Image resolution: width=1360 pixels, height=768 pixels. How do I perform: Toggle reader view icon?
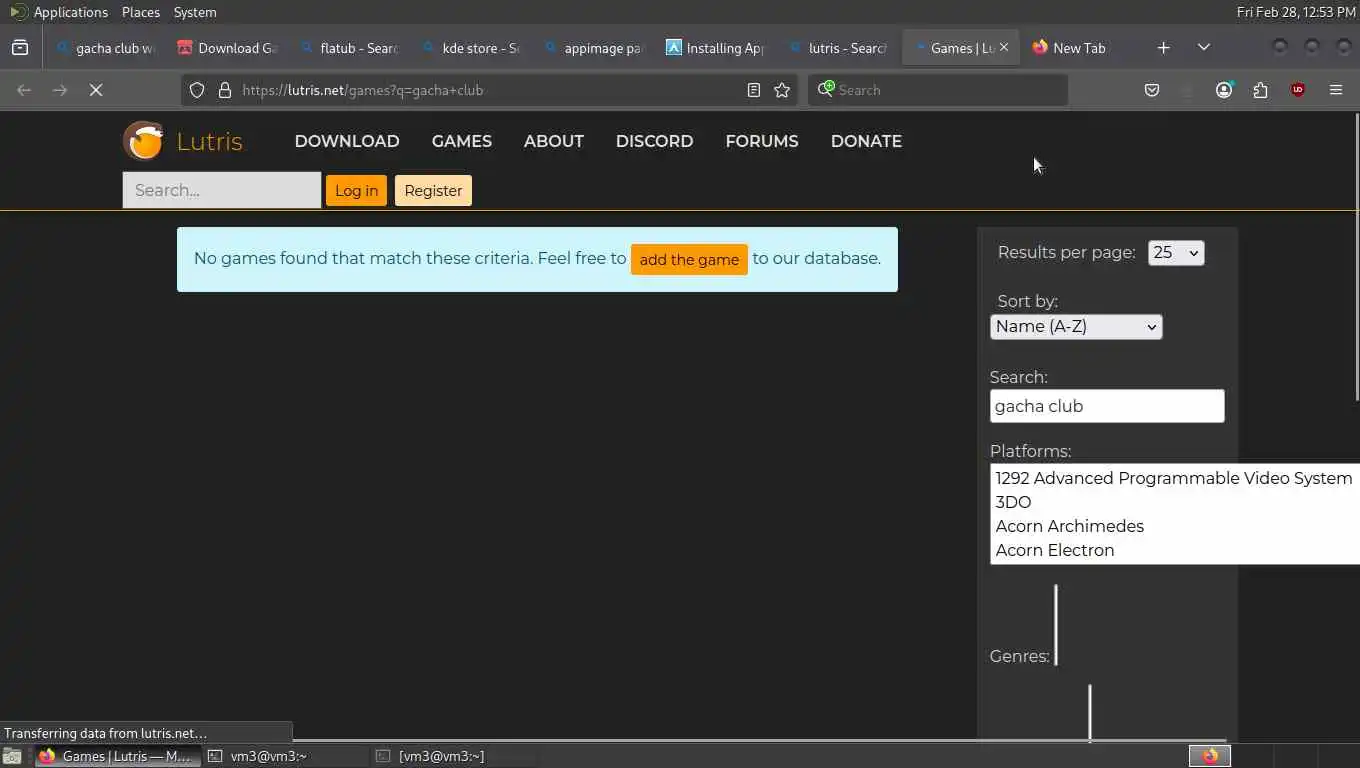tap(754, 90)
